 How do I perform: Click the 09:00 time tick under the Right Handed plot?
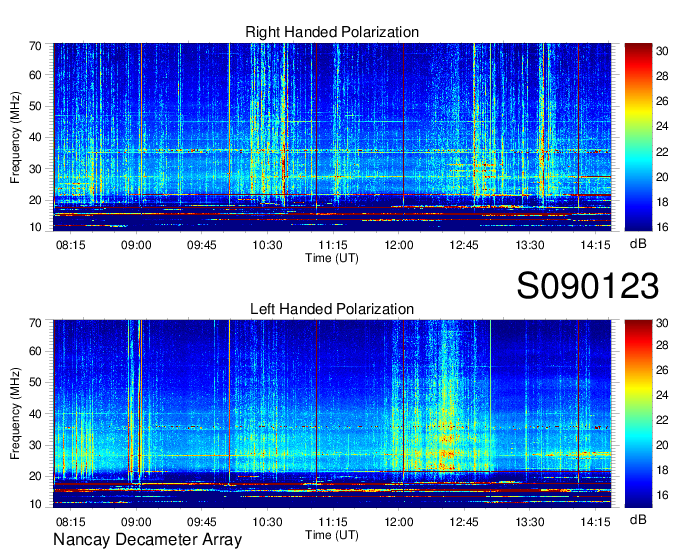tap(136, 245)
